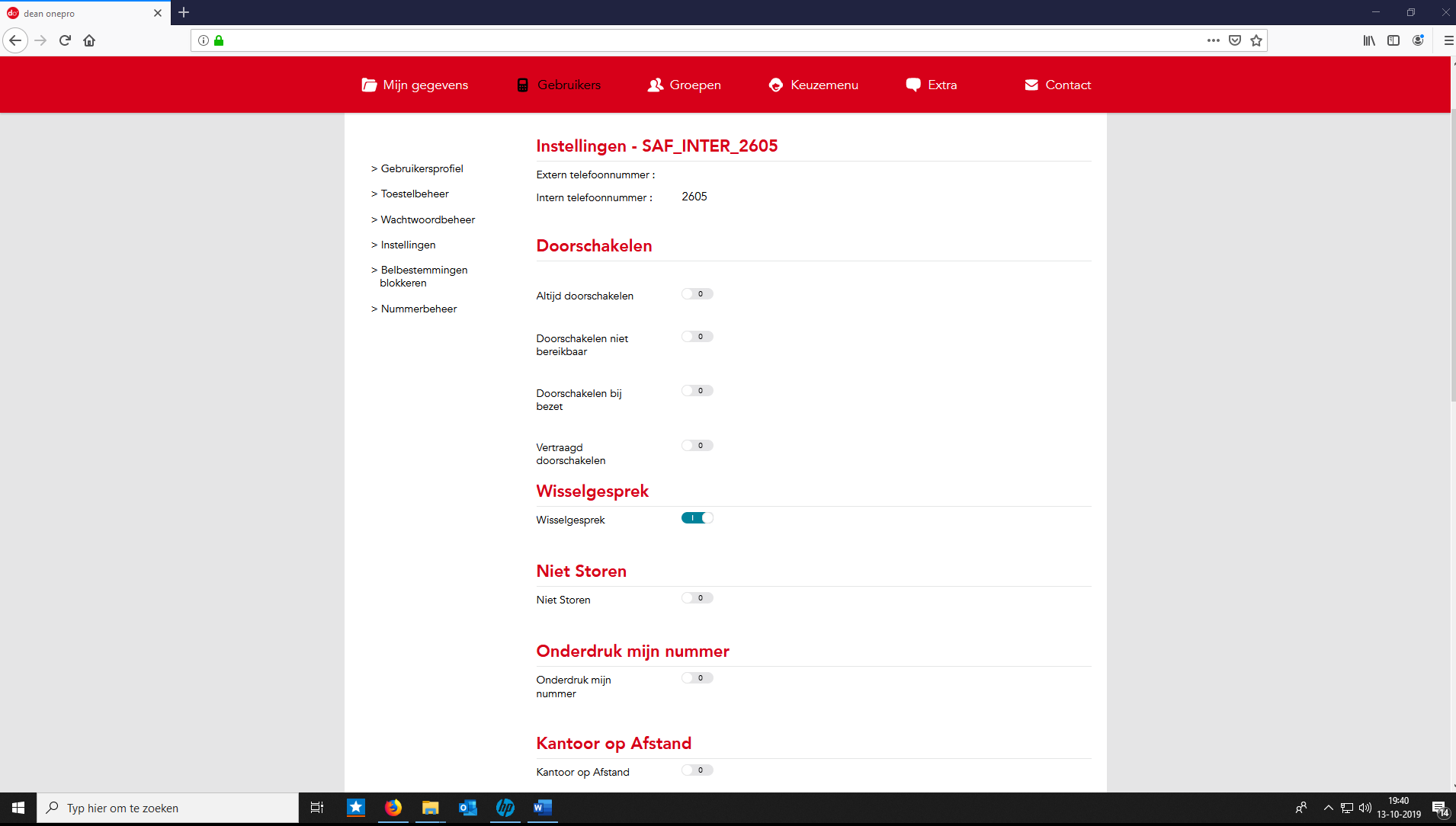Close the dean onepro tab
Screen dimensions: 1456x826
click(158, 13)
